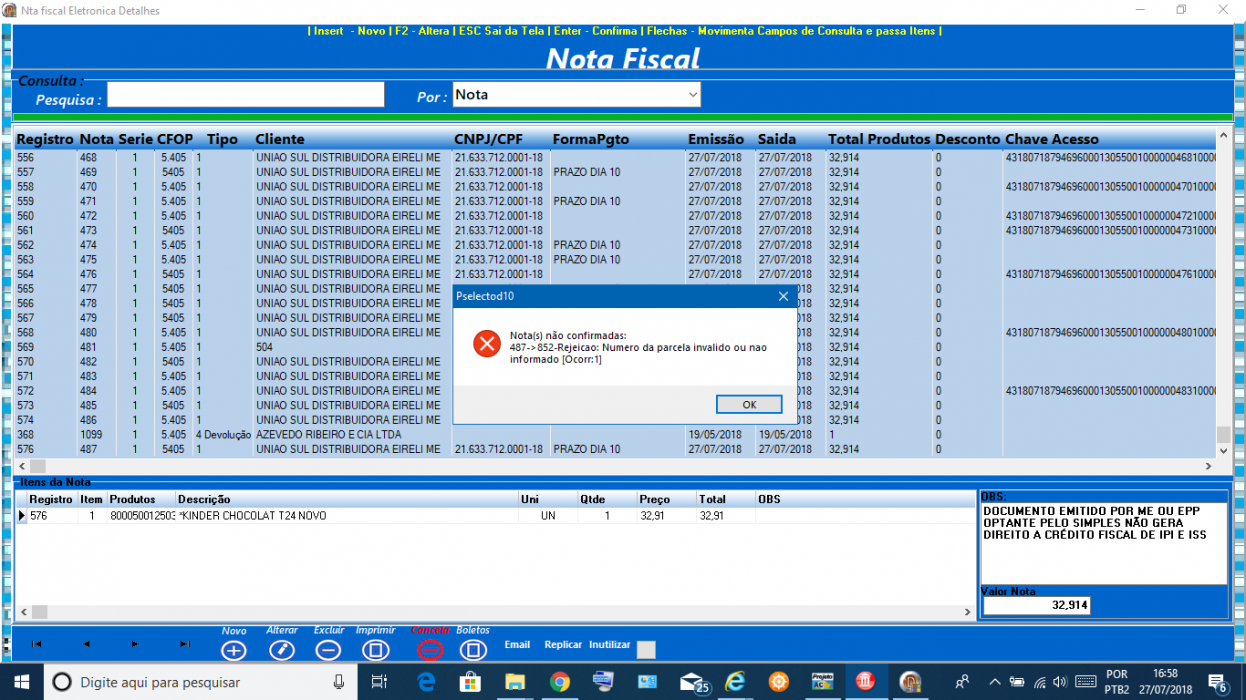Go to last record navigation arrow
The image size is (1246, 700).
[184, 644]
